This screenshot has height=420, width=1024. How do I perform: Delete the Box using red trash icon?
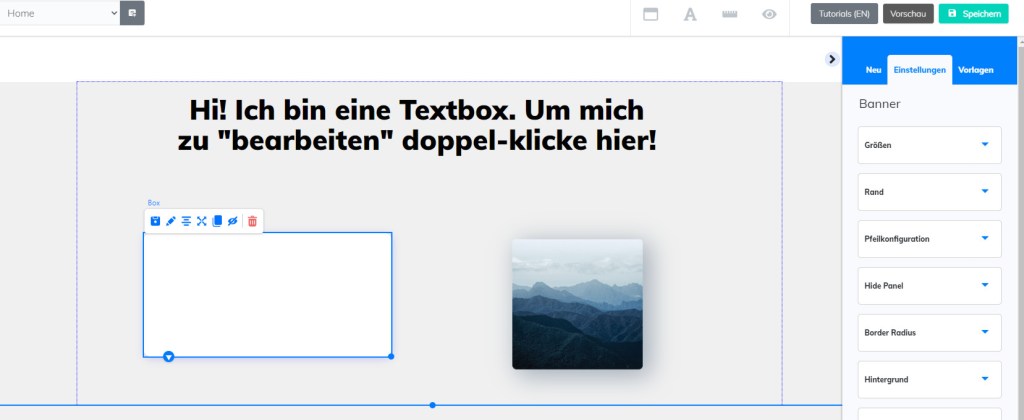pyautogui.click(x=252, y=221)
